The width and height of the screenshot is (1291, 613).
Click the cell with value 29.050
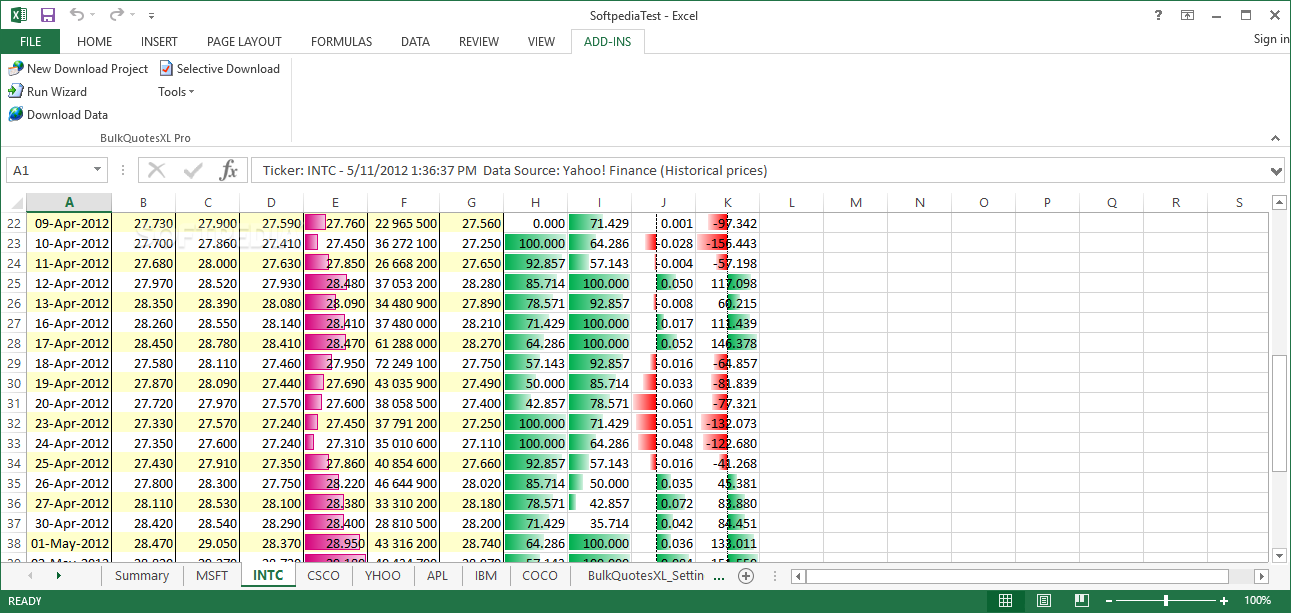click(207, 543)
